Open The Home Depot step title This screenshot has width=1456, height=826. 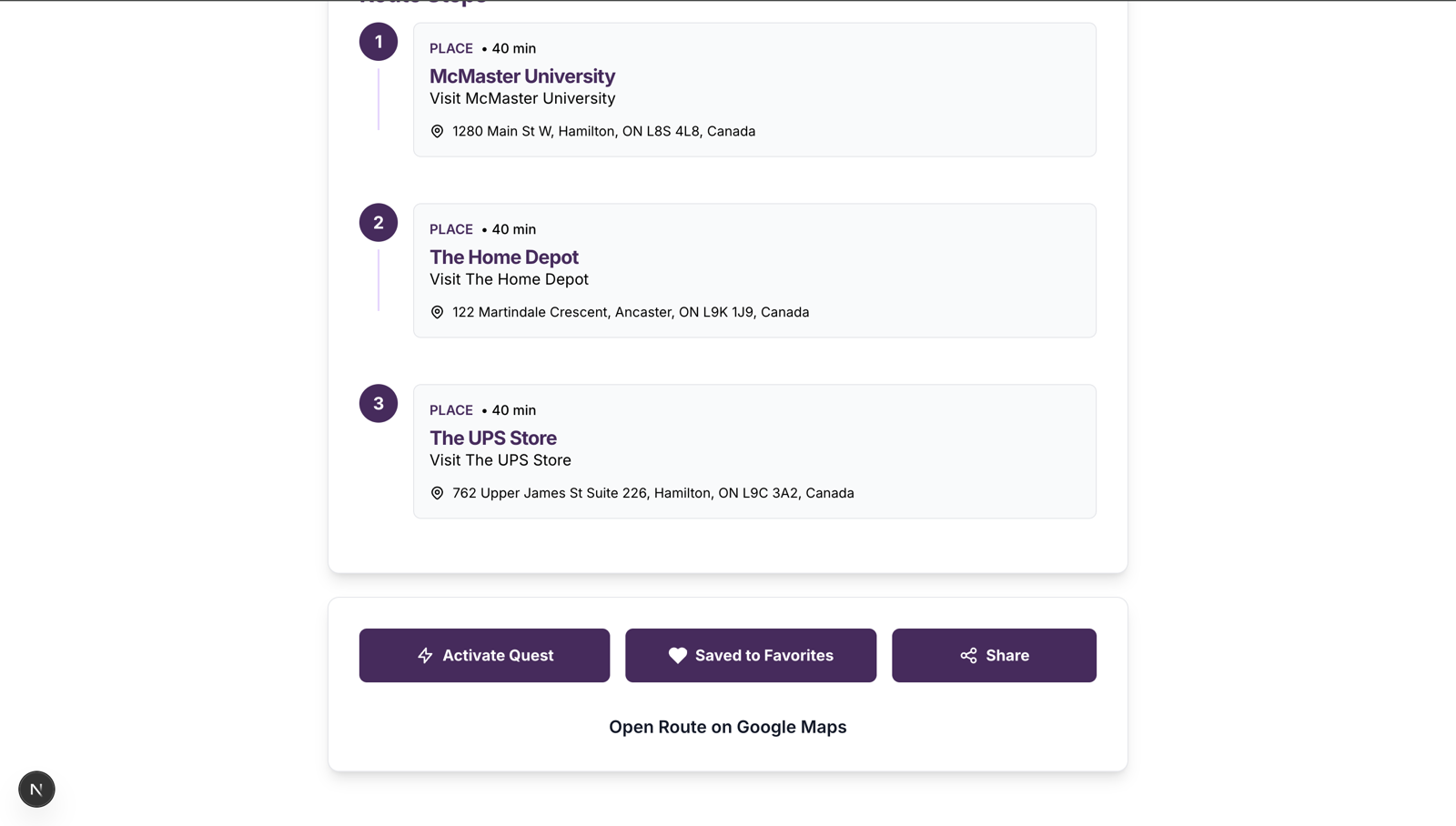click(504, 257)
